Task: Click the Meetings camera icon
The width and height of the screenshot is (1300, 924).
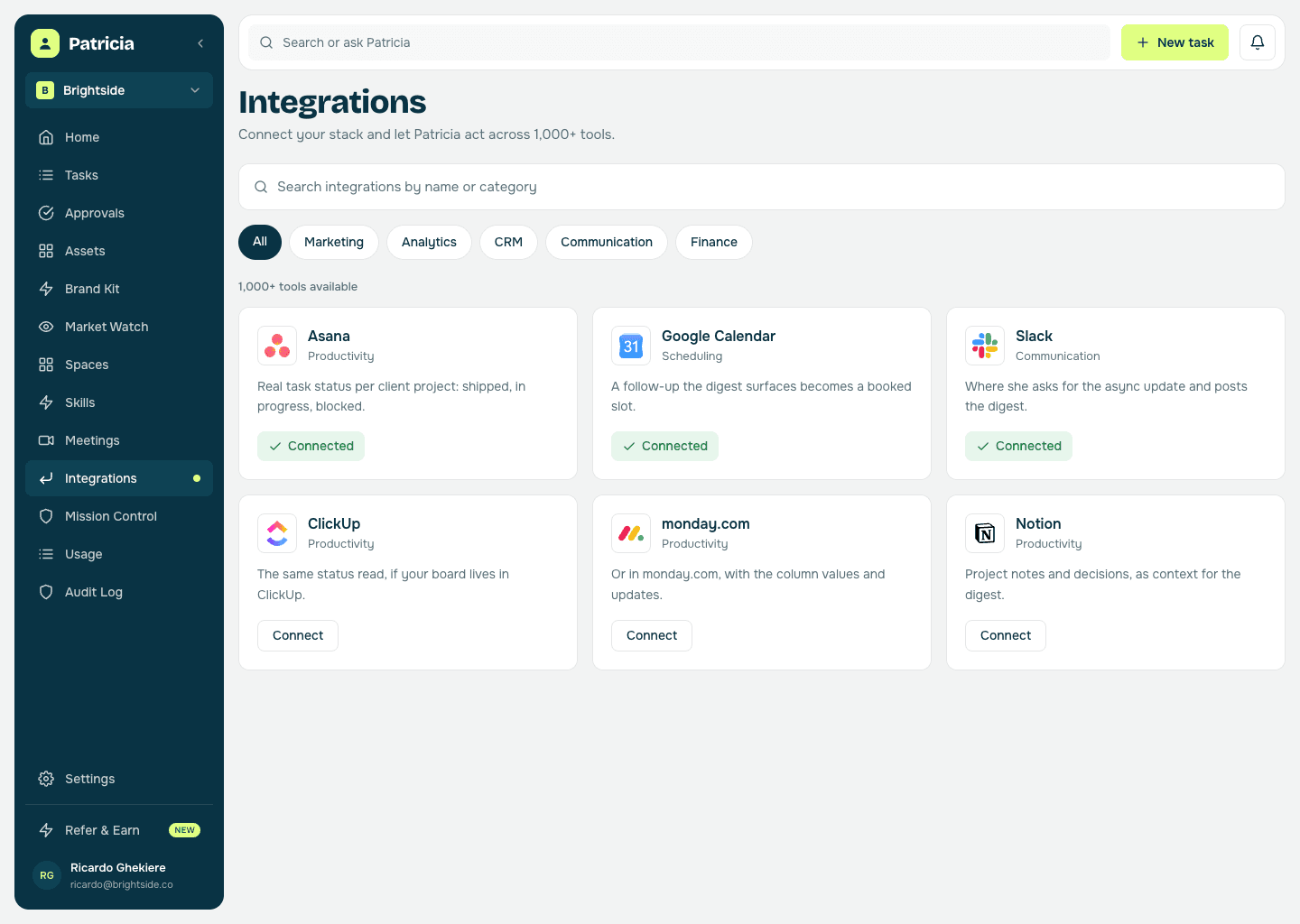Action: [x=46, y=440]
